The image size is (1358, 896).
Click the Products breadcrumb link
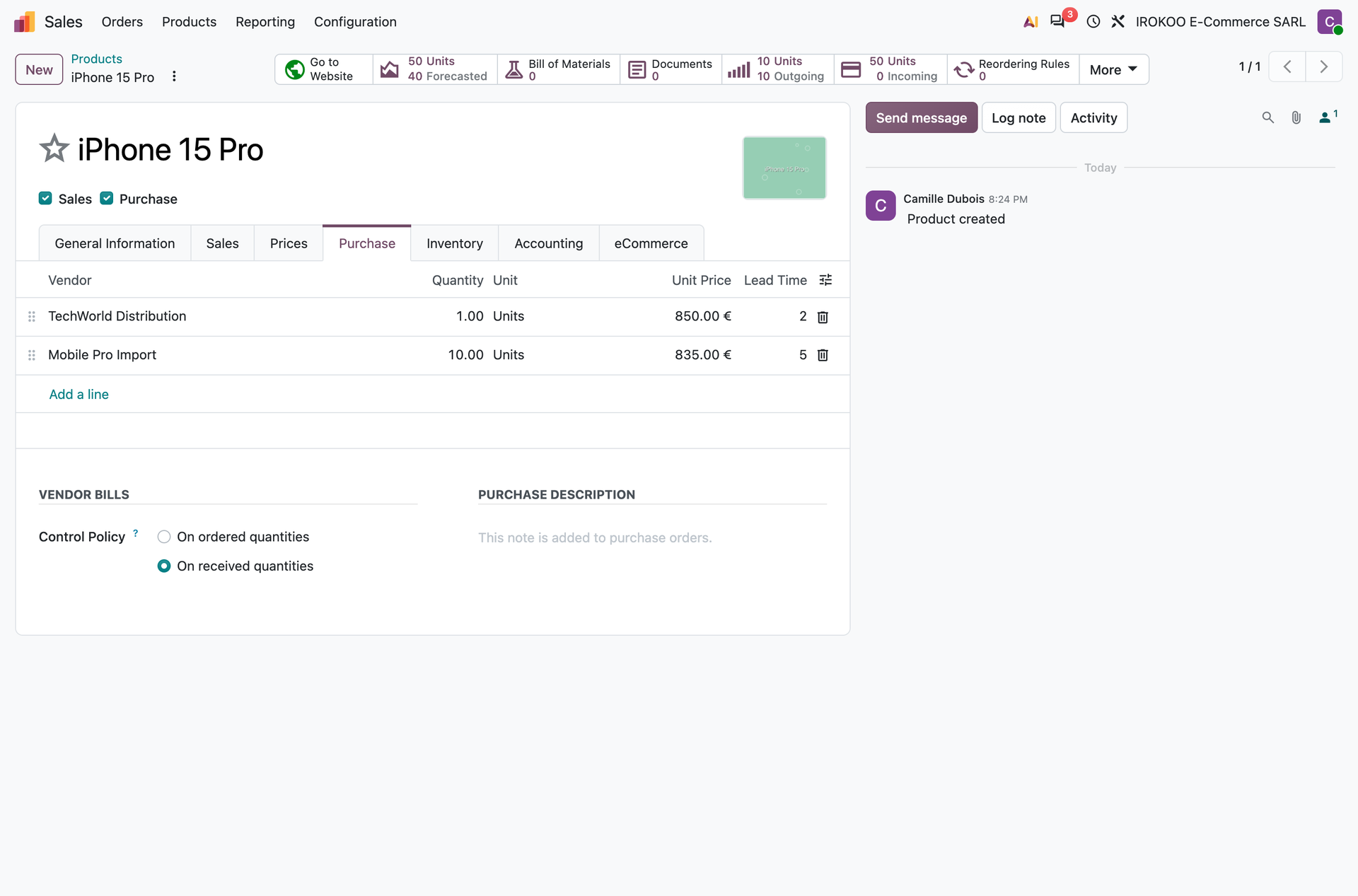(x=96, y=59)
